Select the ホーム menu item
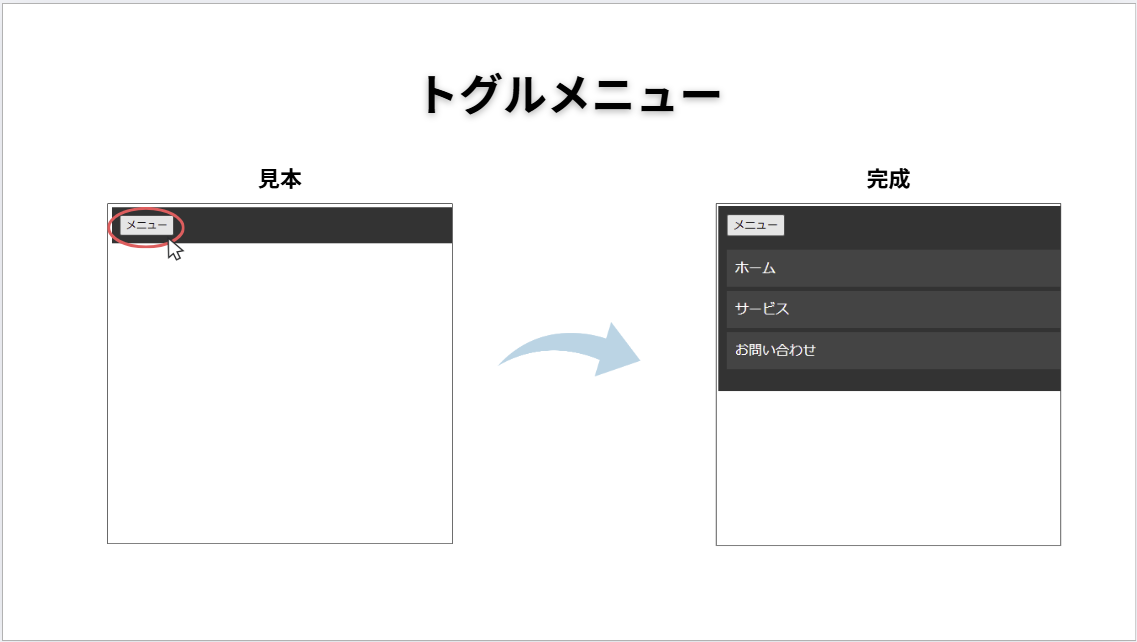Image resolution: width=1137 pixels, height=642 pixels. [800, 267]
